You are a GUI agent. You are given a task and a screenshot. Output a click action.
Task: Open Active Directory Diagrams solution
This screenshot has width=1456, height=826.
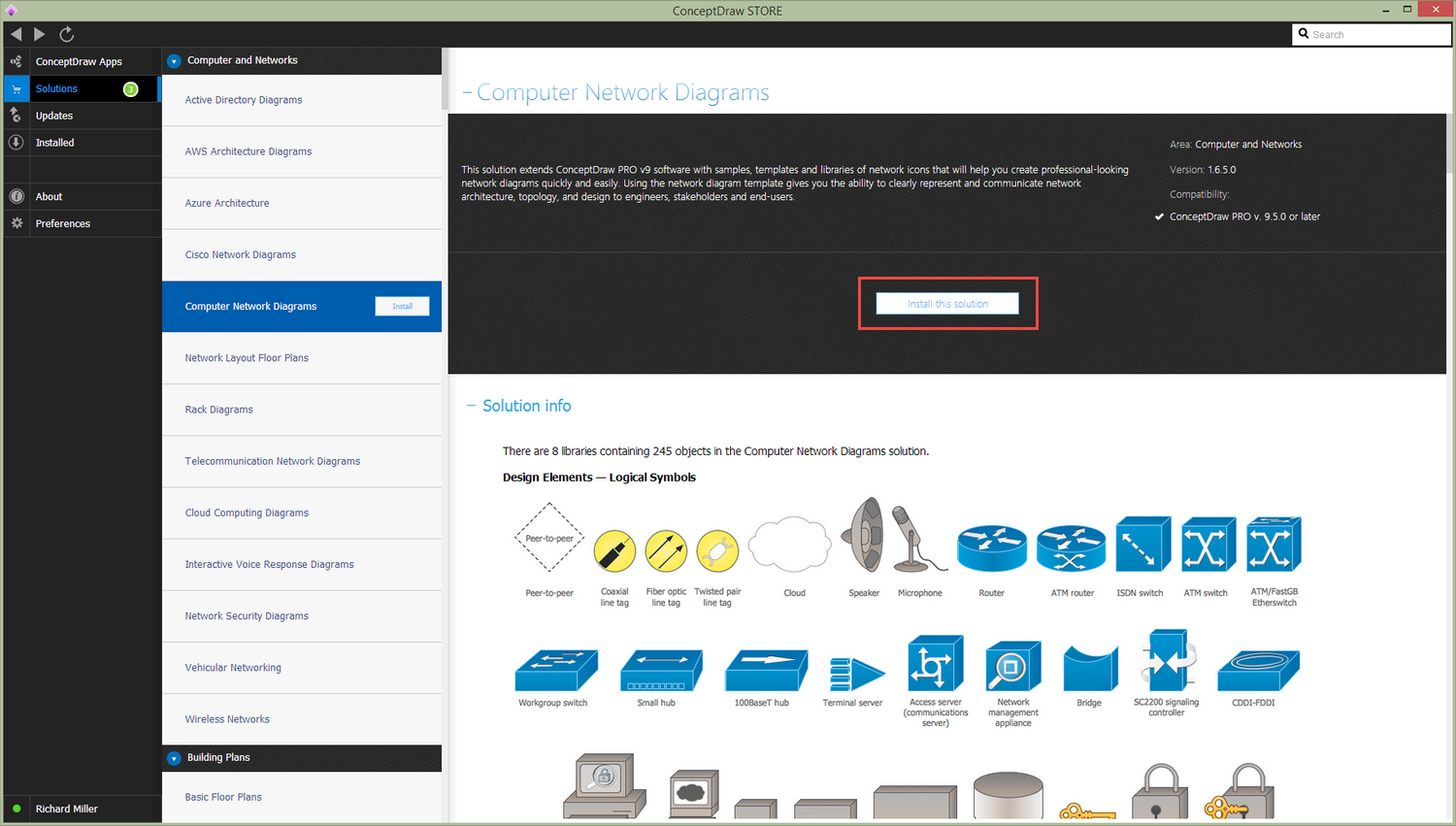click(302, 100)
